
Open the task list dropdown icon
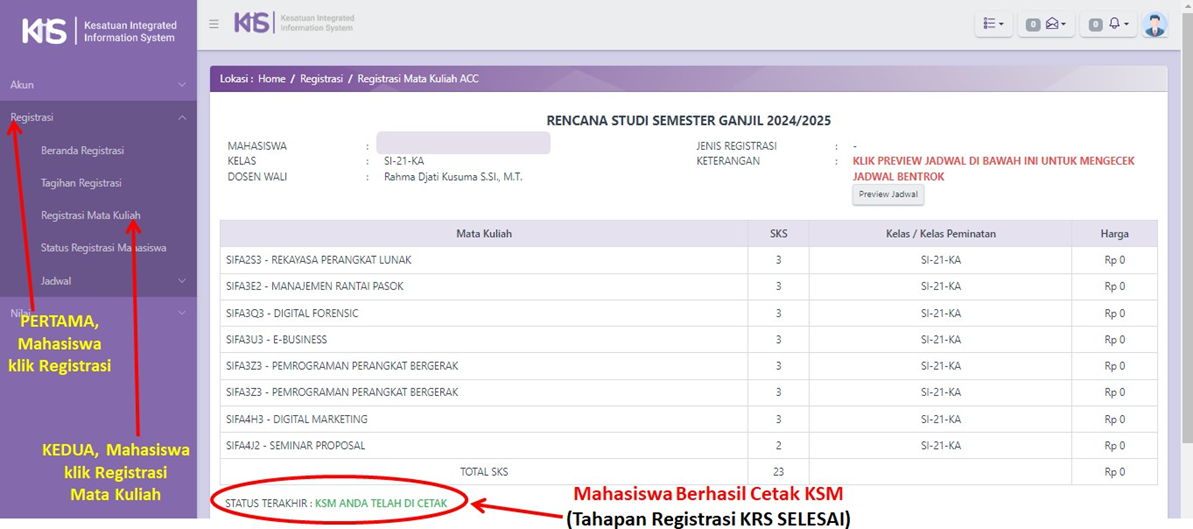click(993, 24)
